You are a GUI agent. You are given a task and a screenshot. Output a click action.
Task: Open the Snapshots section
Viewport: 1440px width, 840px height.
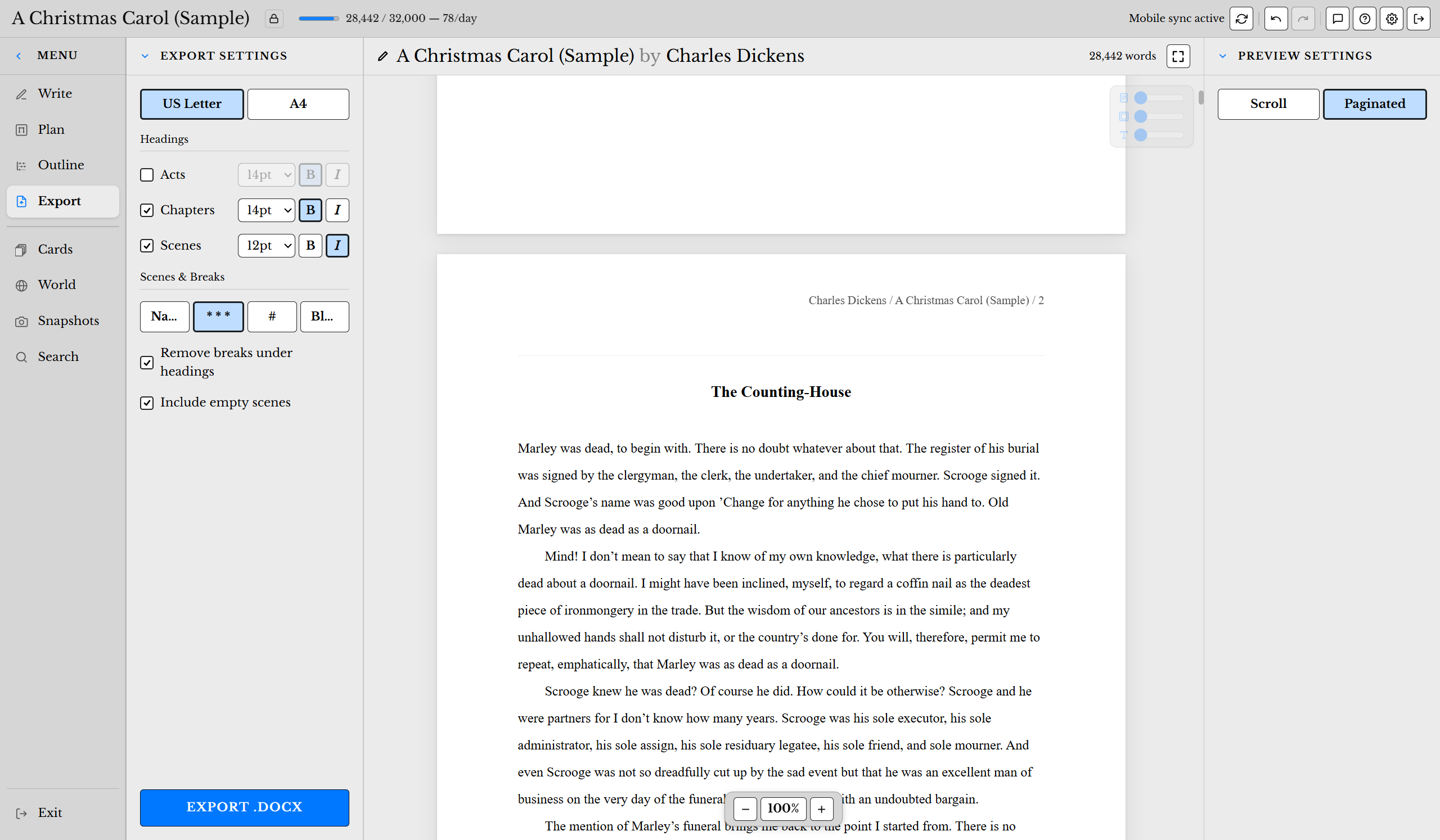point(63,321)
